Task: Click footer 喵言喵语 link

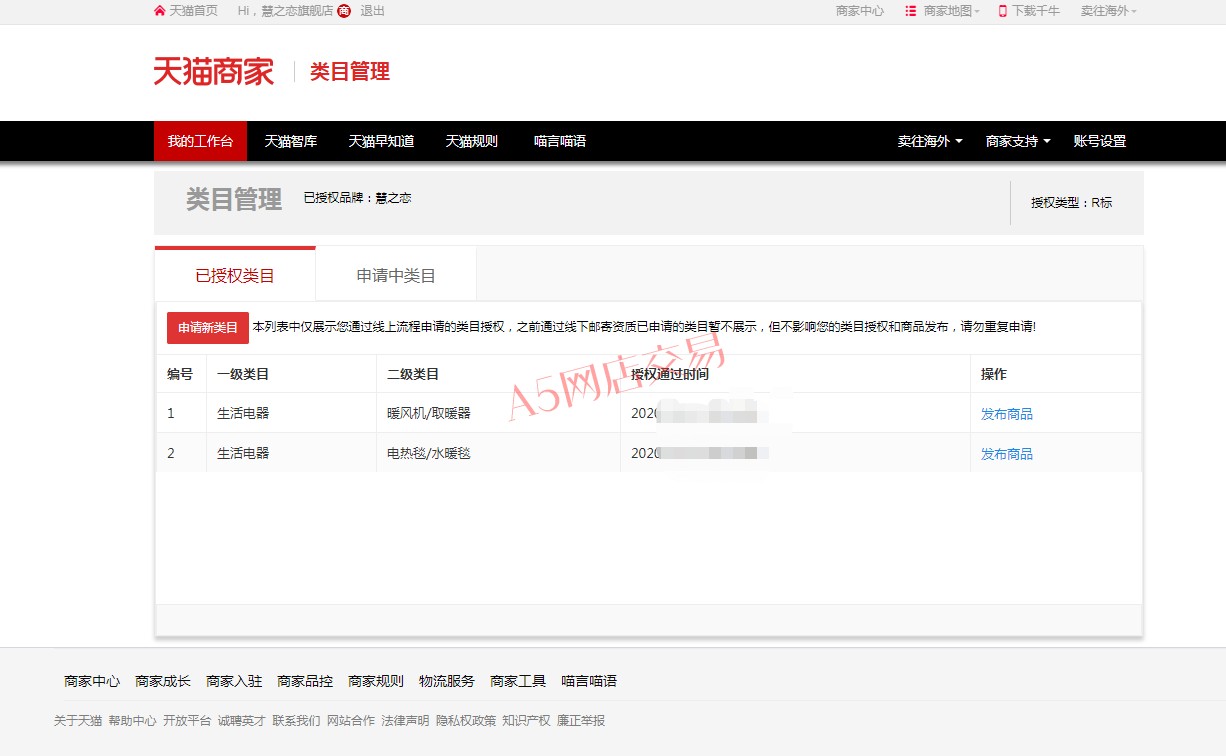Action: click(x=589, y=681)
